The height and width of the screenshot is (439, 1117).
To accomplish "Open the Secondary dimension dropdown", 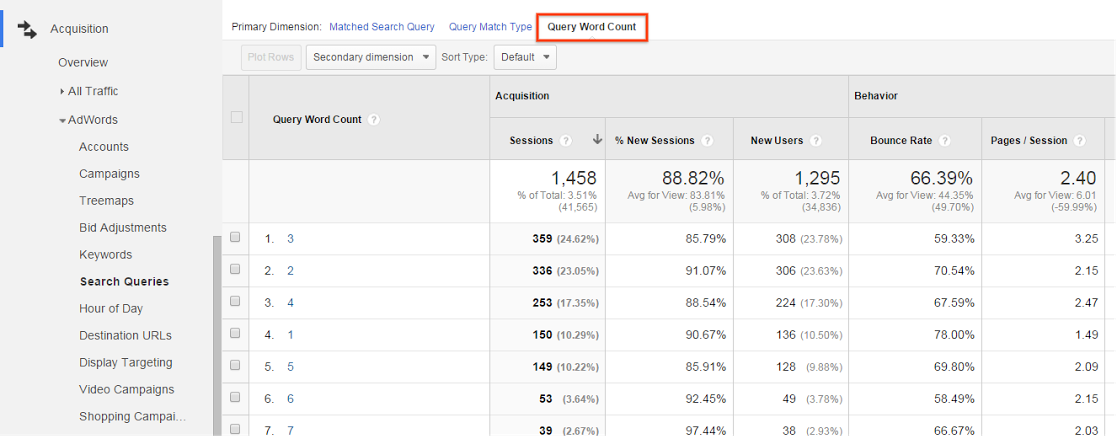I will tap(371, 57).
